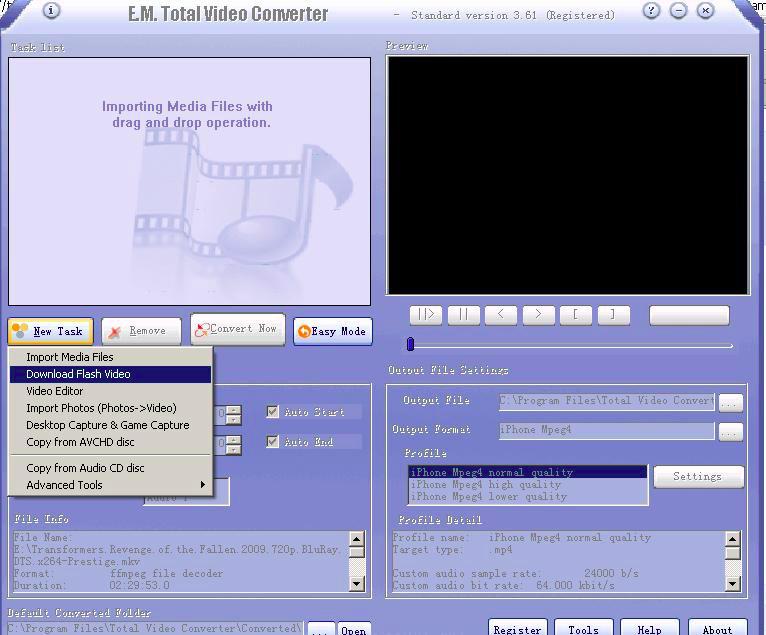Viewport: 766px width, 635px height.
Task: Click the info icon in title bar
Action: 51,10
